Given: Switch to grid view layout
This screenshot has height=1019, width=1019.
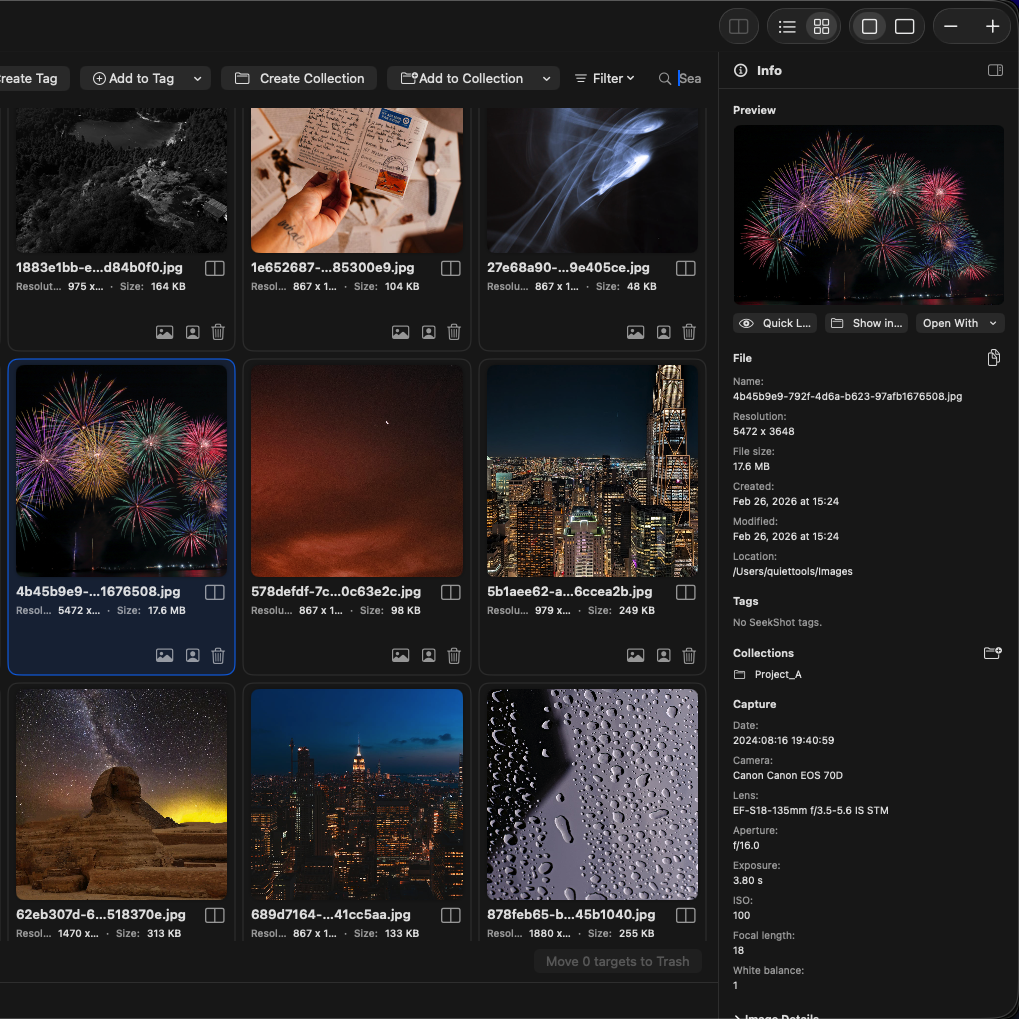Looking at the screenshot, I should (x=821, y=26).
